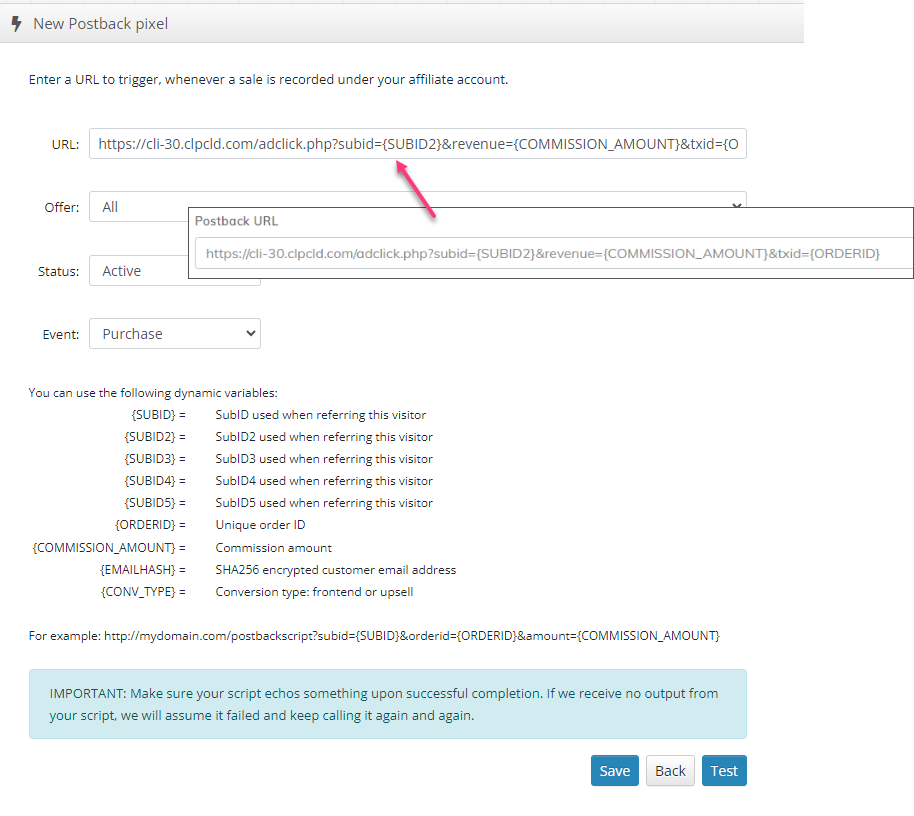Image resolution: width=914 pixels, height=816 pixels.
Task: Click the lightning bolt icon in header
Action: point(16,23)
